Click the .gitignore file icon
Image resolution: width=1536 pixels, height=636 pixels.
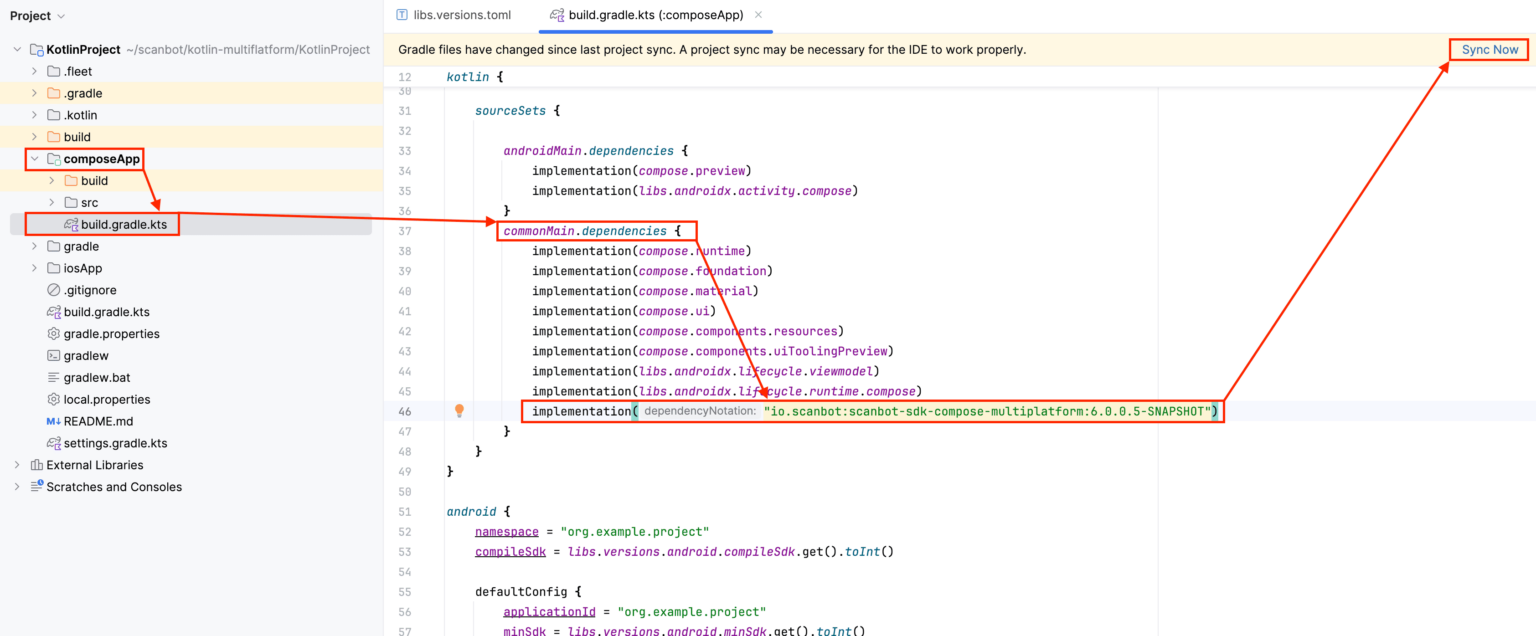pos(54,290)
